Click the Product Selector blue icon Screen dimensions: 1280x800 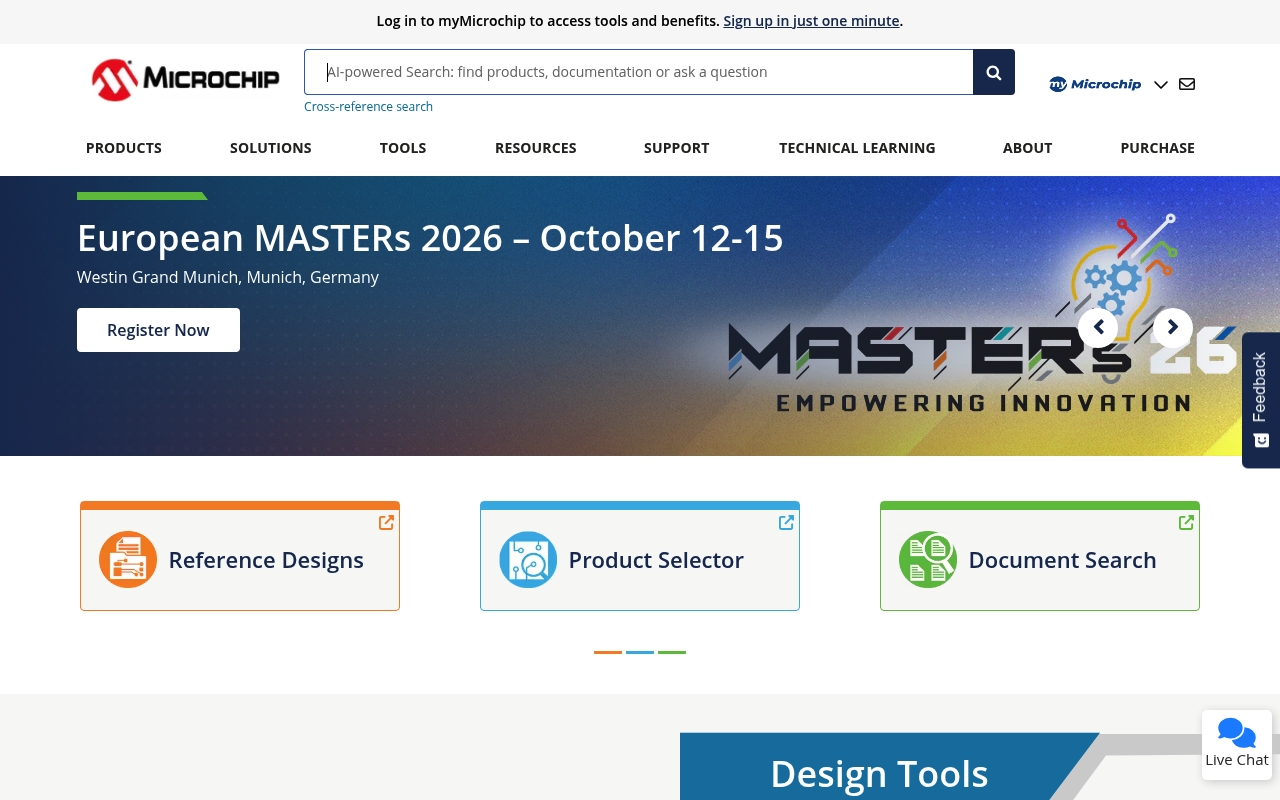click(x=528, y=559)
